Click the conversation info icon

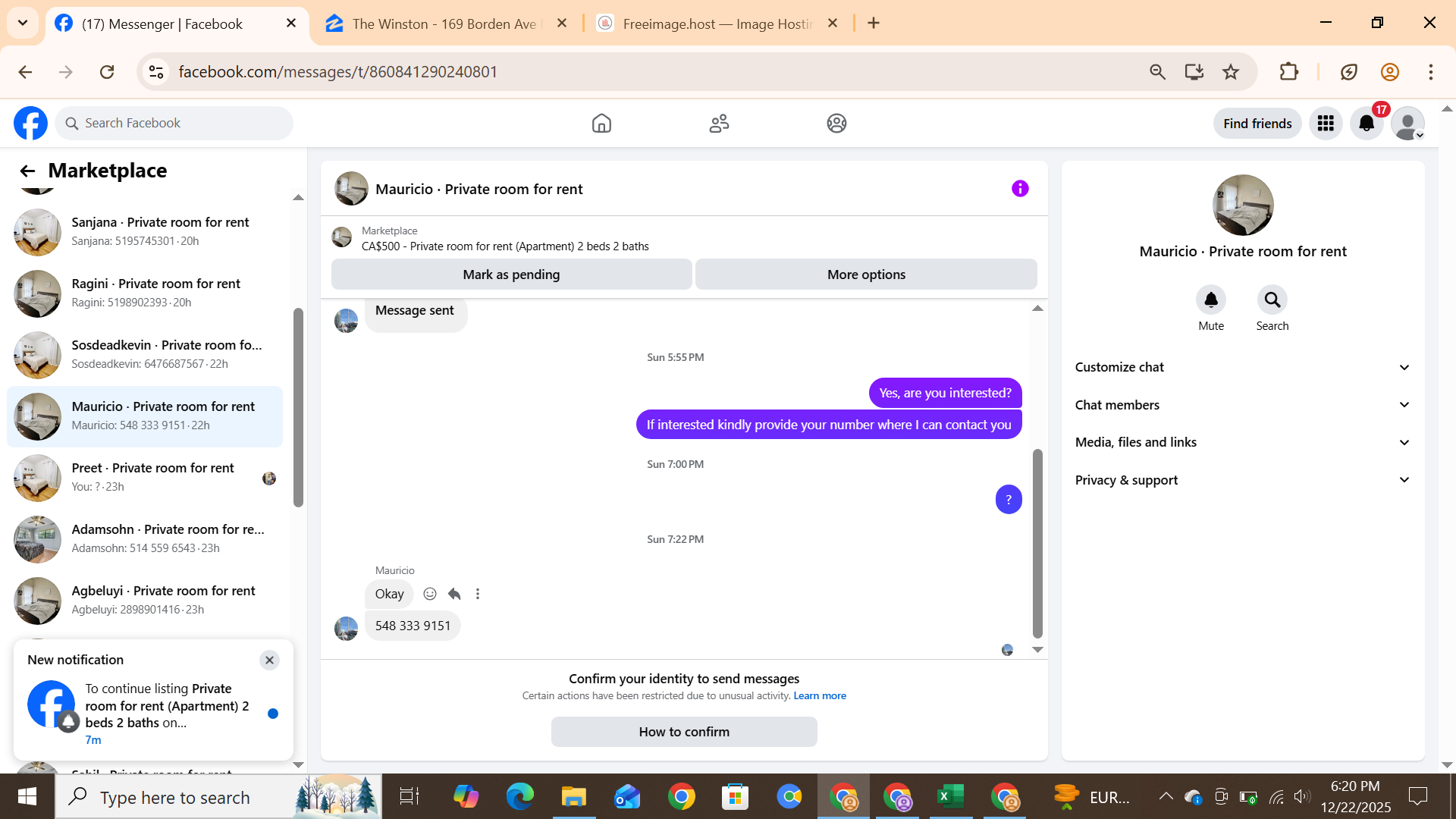[x=1020, y=189]
